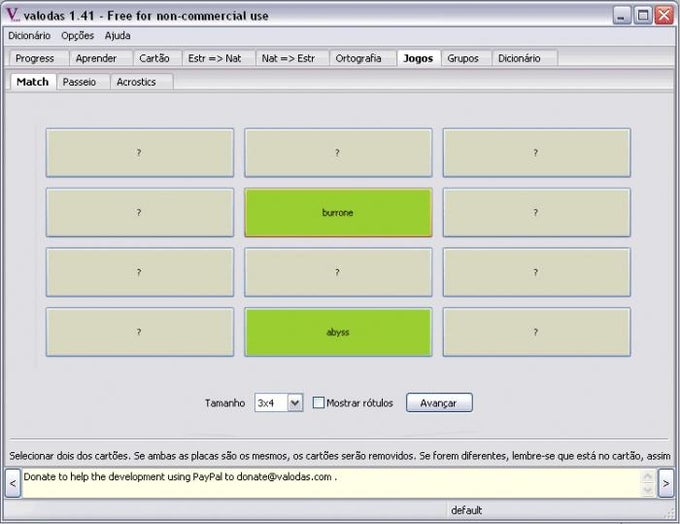Screen dimensions: 680x524
Task: Select the Estr => Nat tab
Action: [218, 59]
